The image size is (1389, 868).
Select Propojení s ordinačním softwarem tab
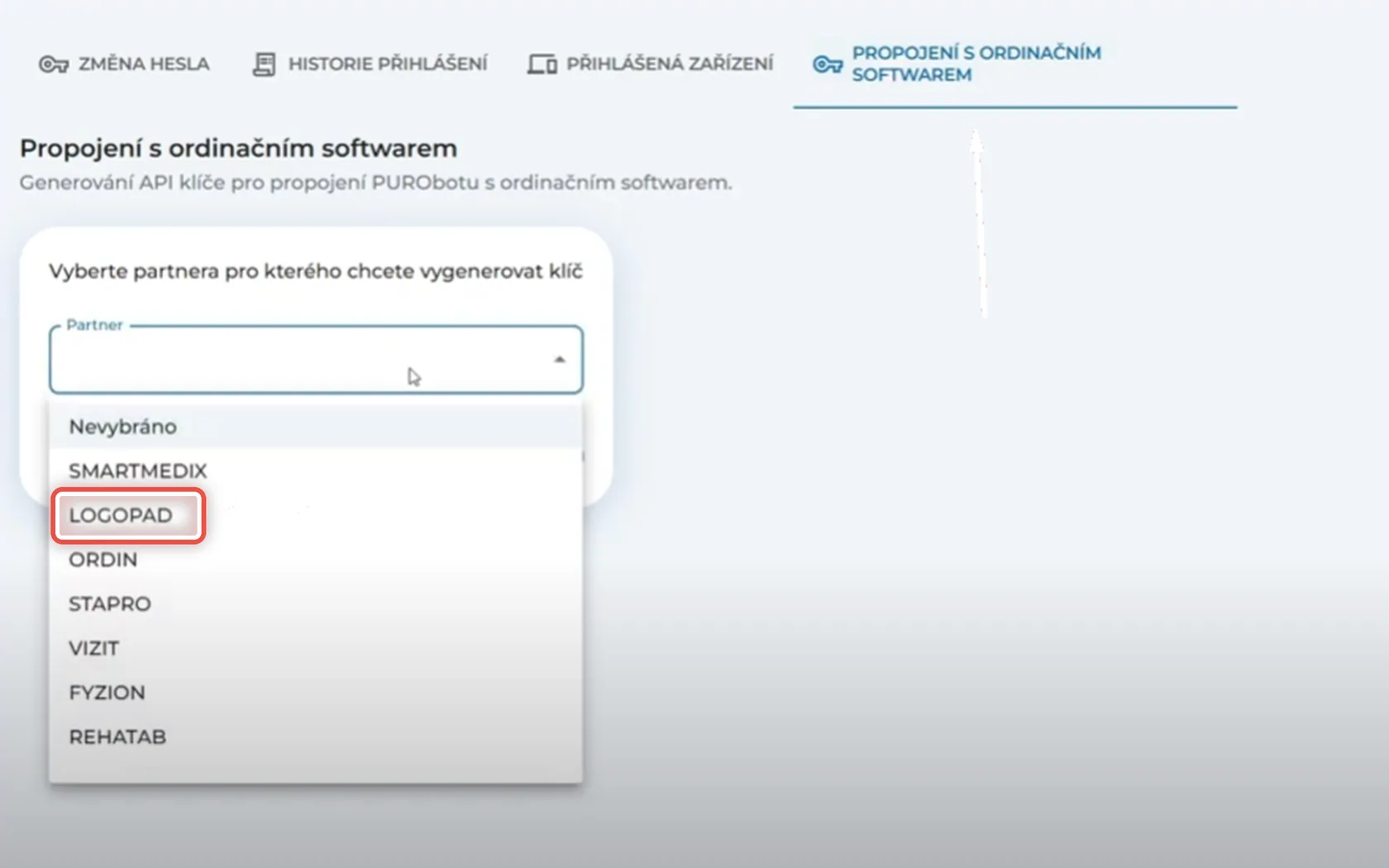[1015, 64]
